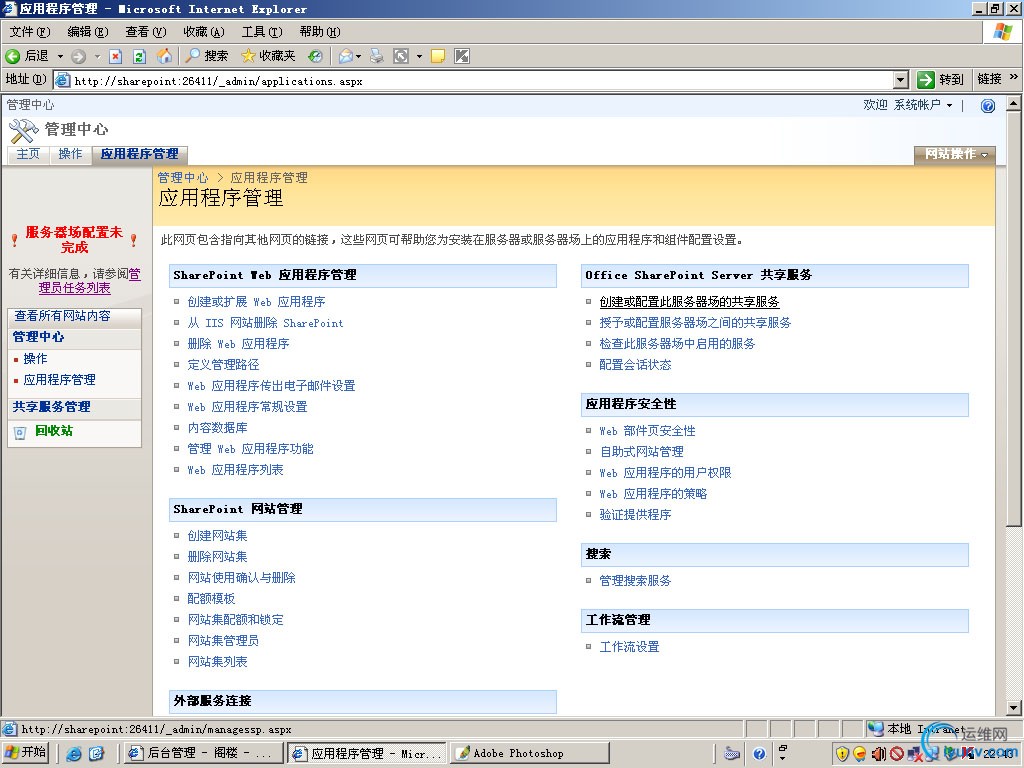The width and height of the screenshot is (1024, 768).
Task: Open 删除 Web 应用程序 link
Action: click(238, 344)
